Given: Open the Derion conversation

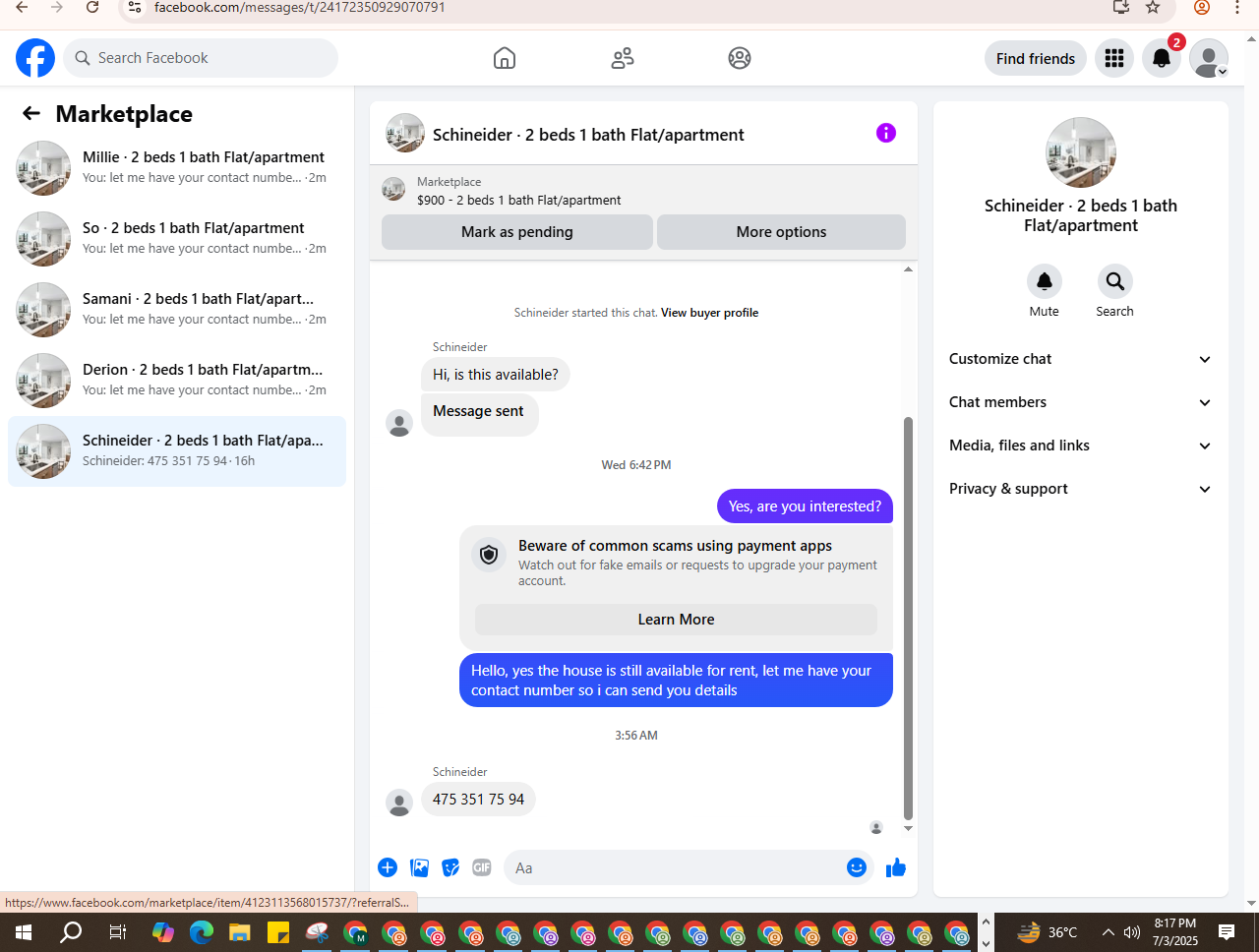Looking at the screenshot, I should [177, 381].
